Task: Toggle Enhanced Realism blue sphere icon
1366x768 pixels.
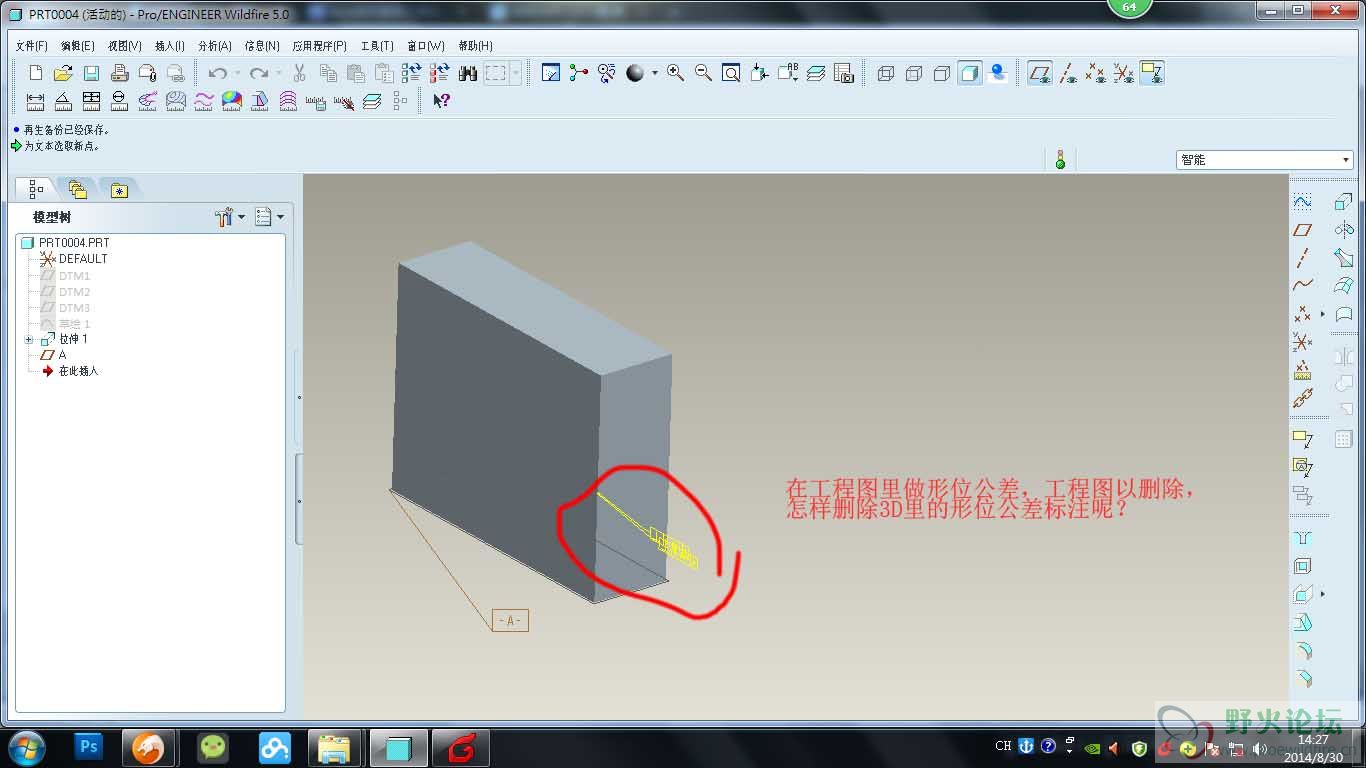Action: tap(997, 73)
